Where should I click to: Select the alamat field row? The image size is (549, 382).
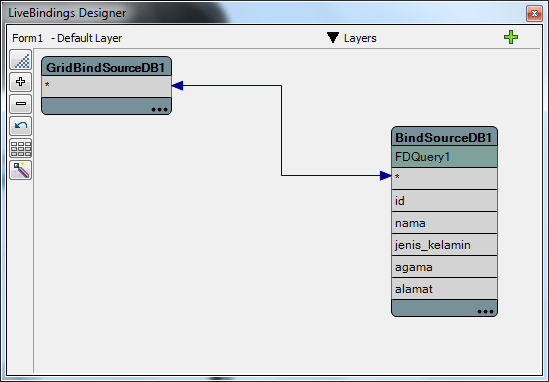click(444, 289)
